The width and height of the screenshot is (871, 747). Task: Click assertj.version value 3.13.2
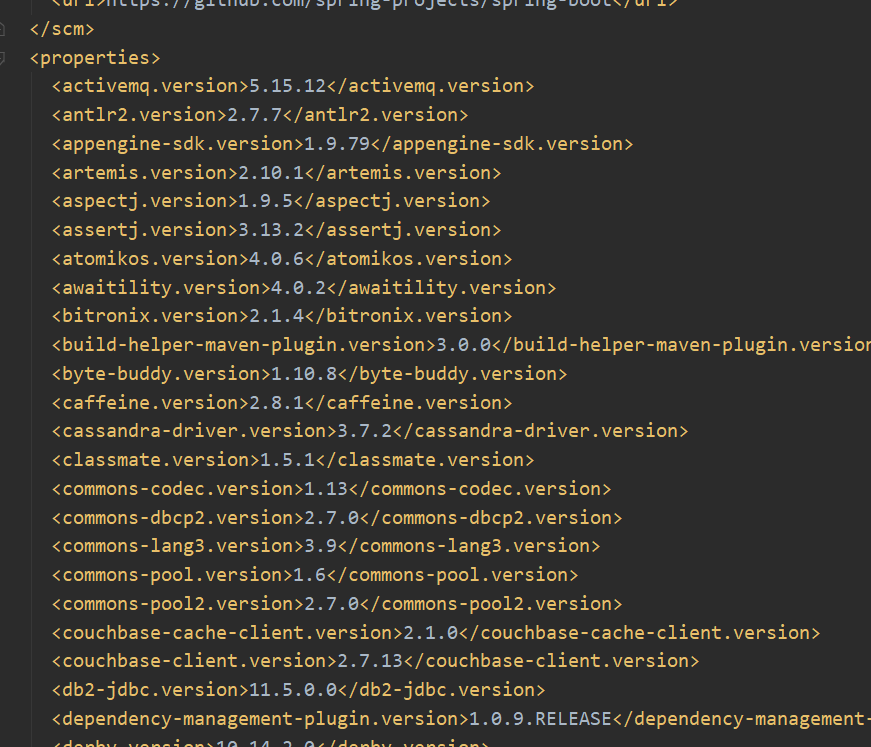tap(271, 230)
